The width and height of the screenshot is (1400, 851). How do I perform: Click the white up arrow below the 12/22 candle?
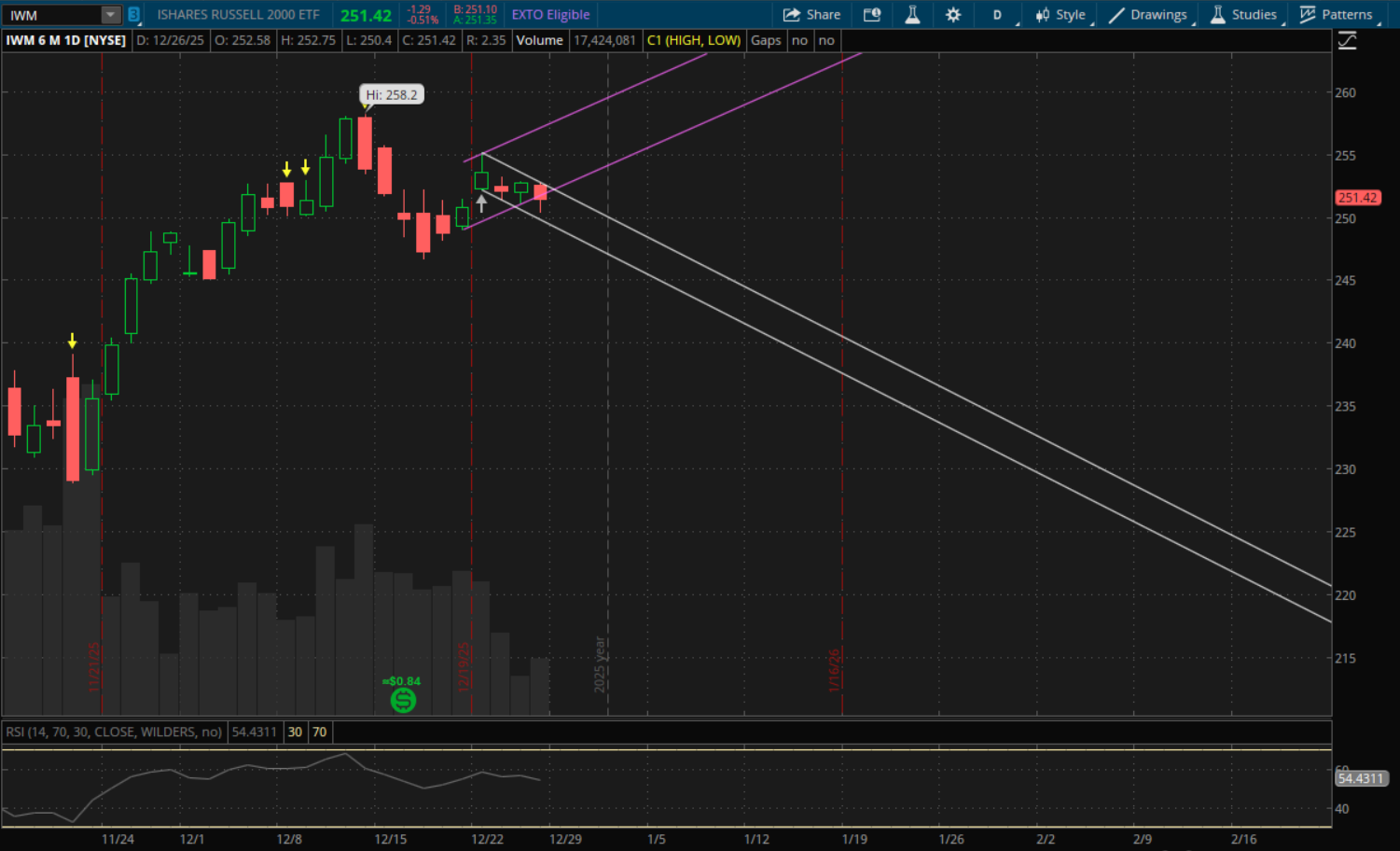coord(481,202)
